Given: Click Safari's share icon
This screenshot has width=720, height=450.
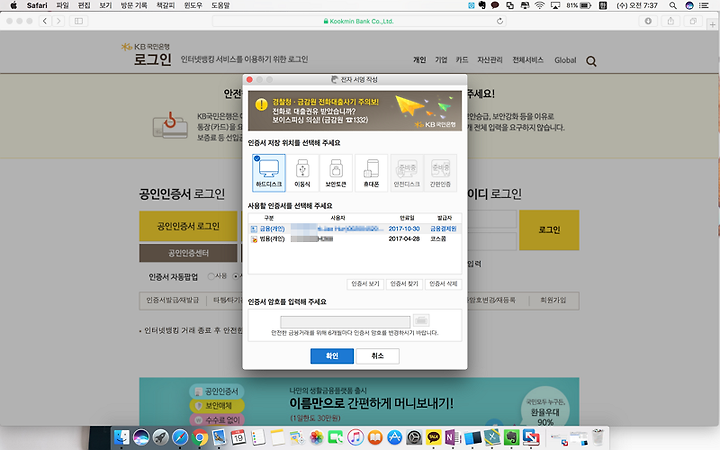Looking at the screenshot, I should point(670,21).
